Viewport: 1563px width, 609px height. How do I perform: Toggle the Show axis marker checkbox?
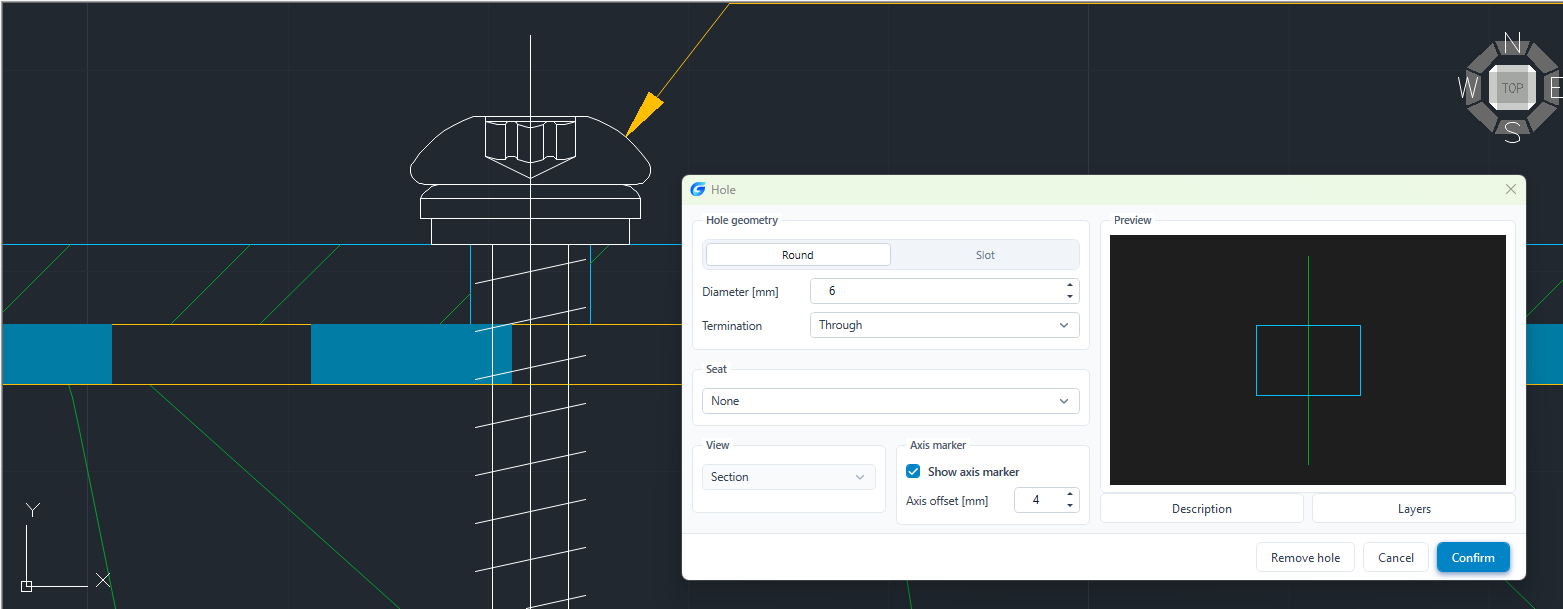click(x=913, y=472)
